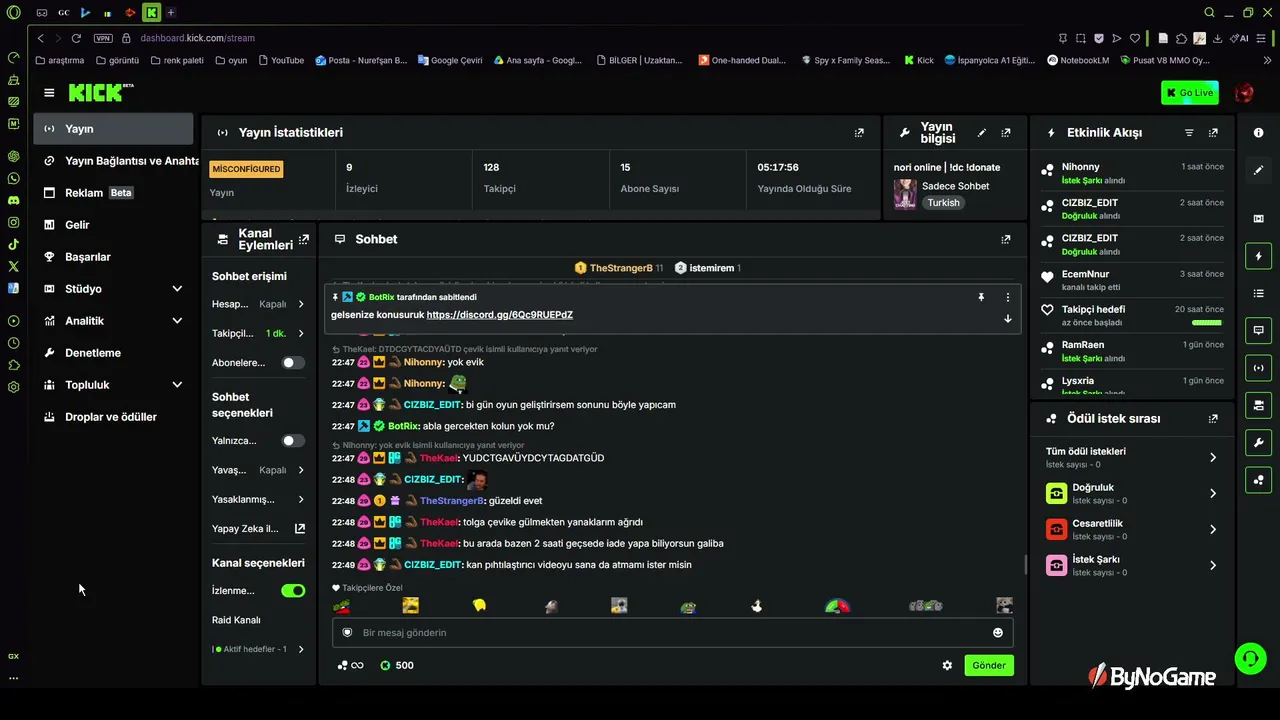Open WhatsApp from the browser sidebar
The image size is (1280, 720).
pos(13,178)
